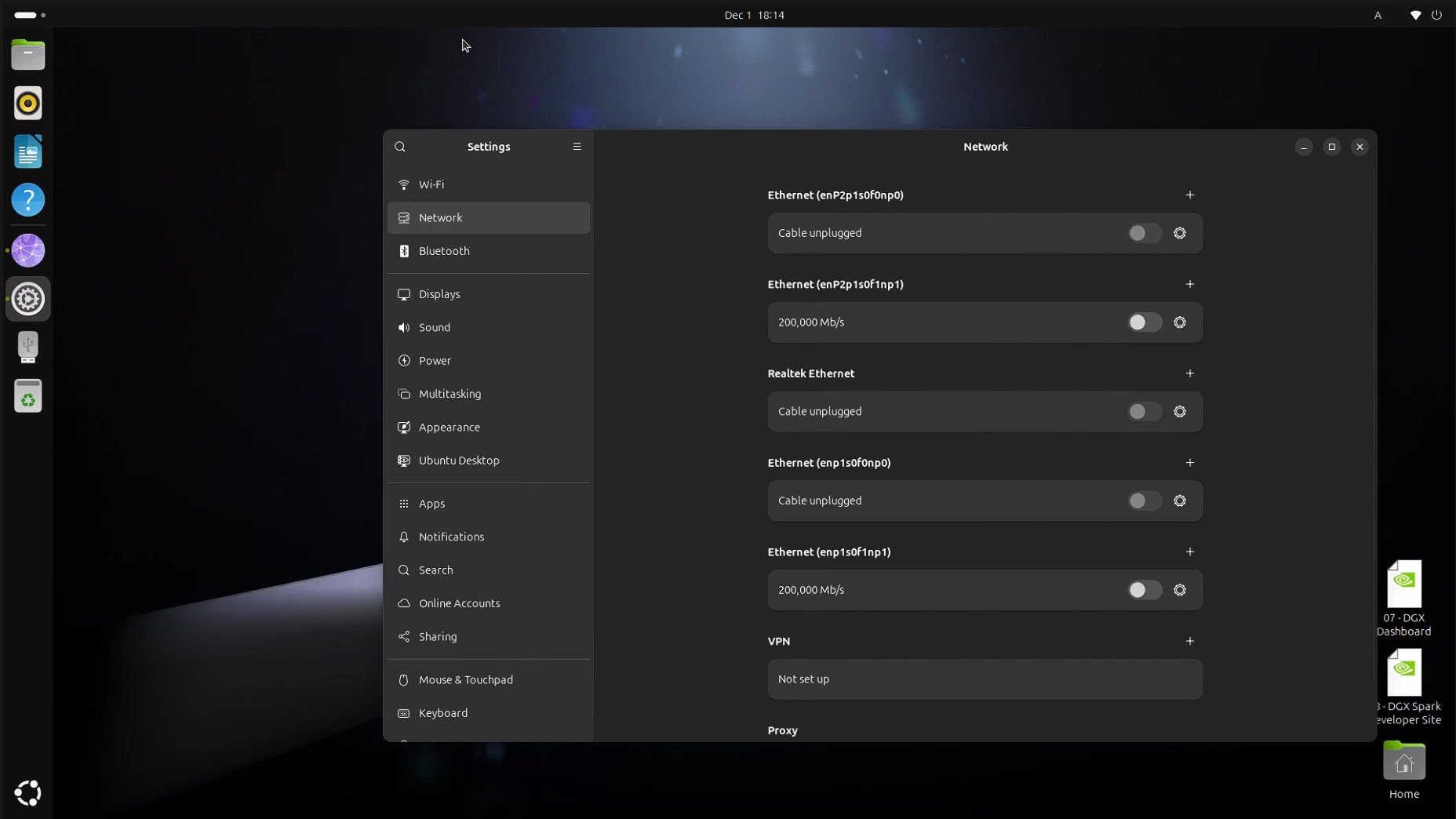Open the Files app in dock
The width and height of the screenshot is (1456, 819).
pos(28,55)
